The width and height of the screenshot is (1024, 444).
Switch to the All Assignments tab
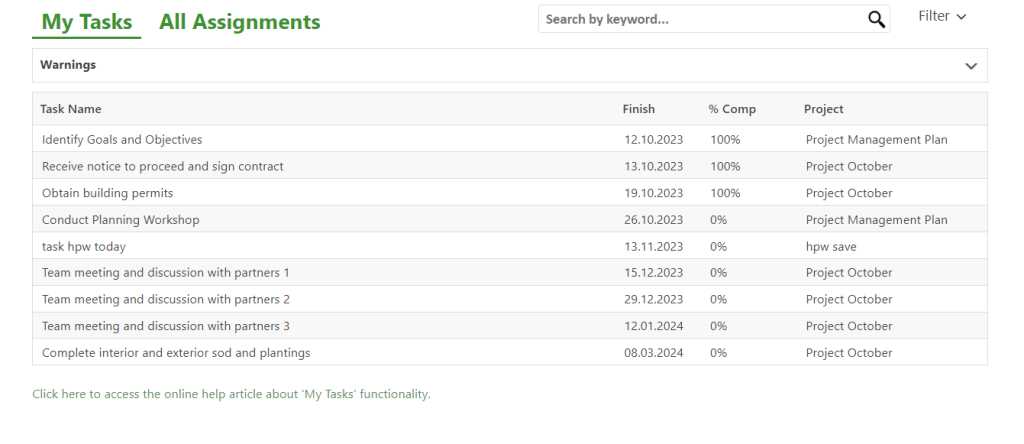point(240,22)
